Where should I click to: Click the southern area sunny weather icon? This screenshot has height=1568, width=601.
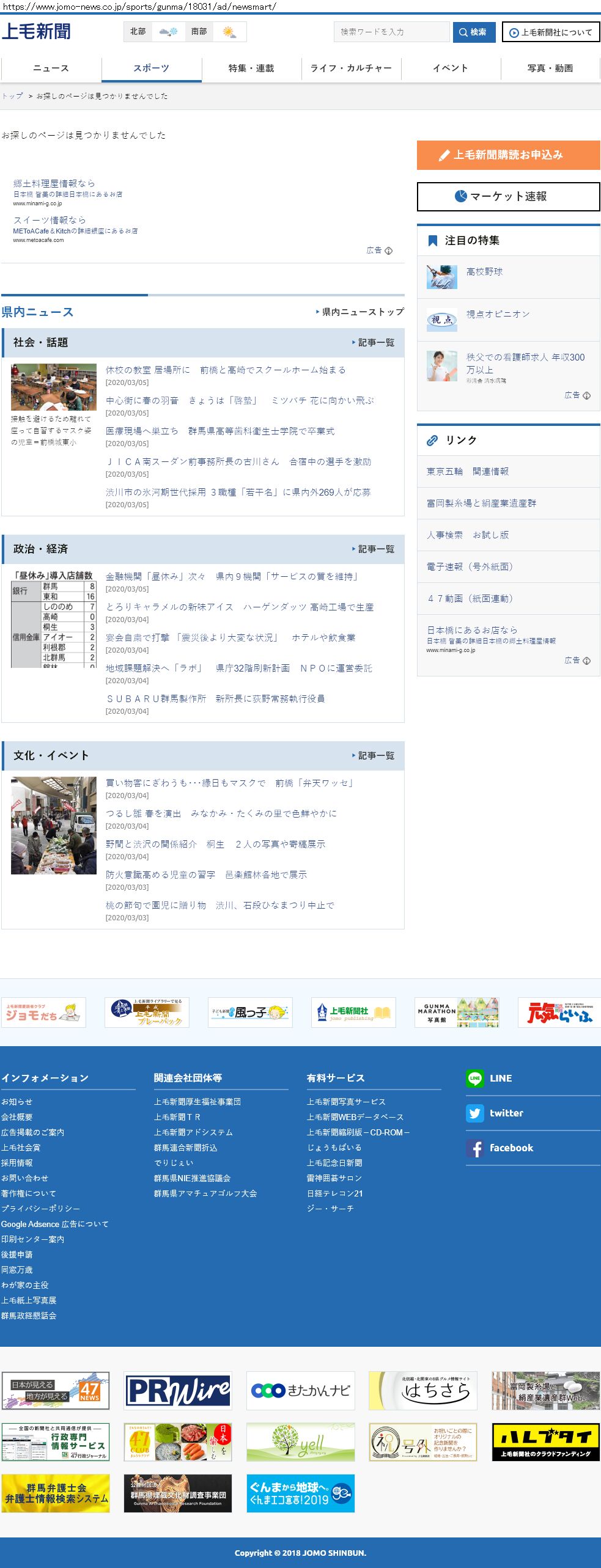pos(229,32)
